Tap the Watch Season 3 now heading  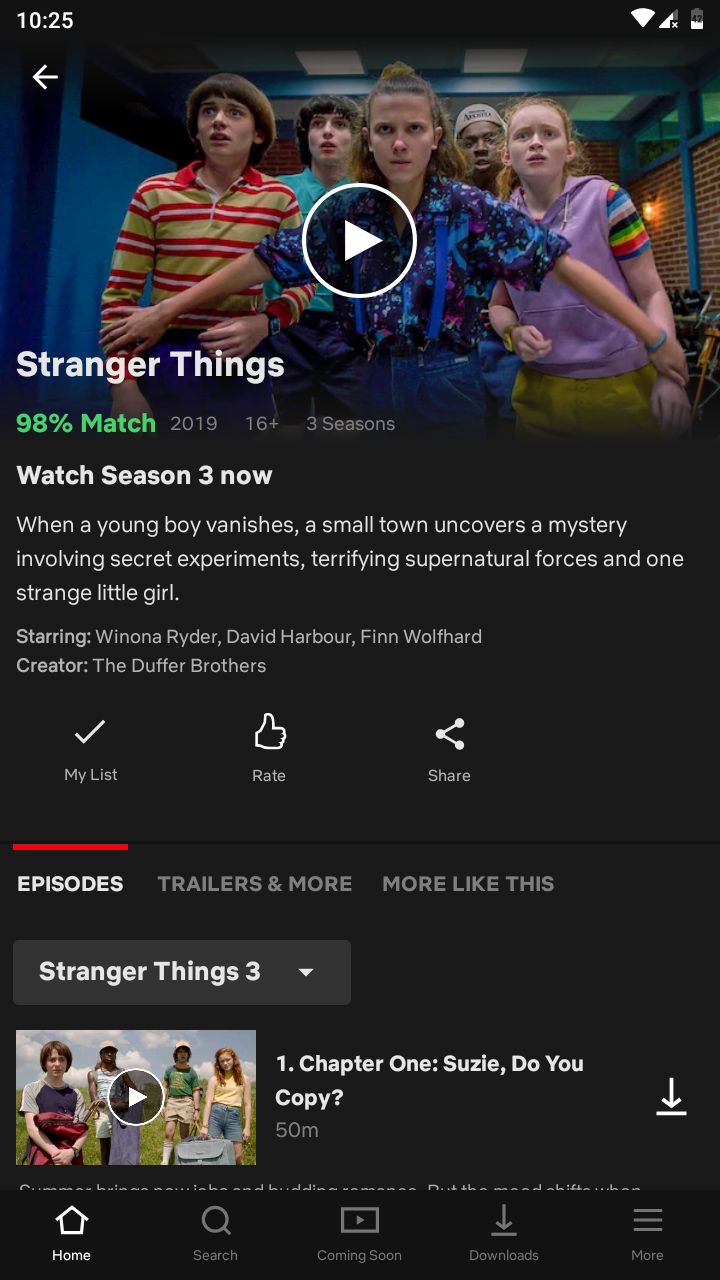tap(144, 475)
